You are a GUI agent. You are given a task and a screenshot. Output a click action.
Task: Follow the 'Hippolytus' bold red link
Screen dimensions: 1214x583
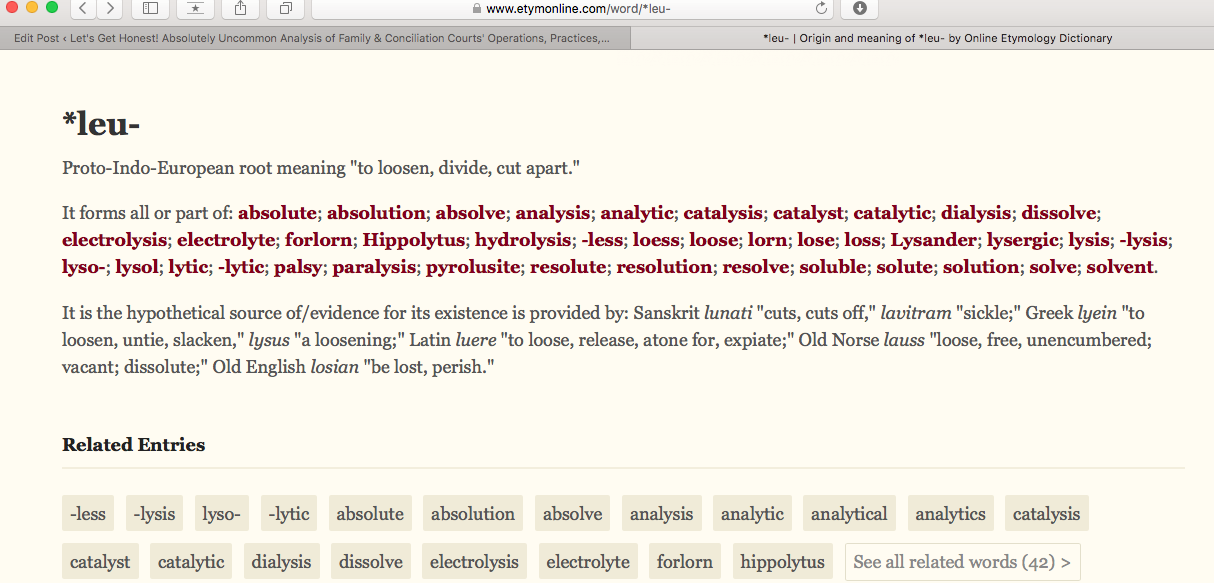(x=413, y=240)
